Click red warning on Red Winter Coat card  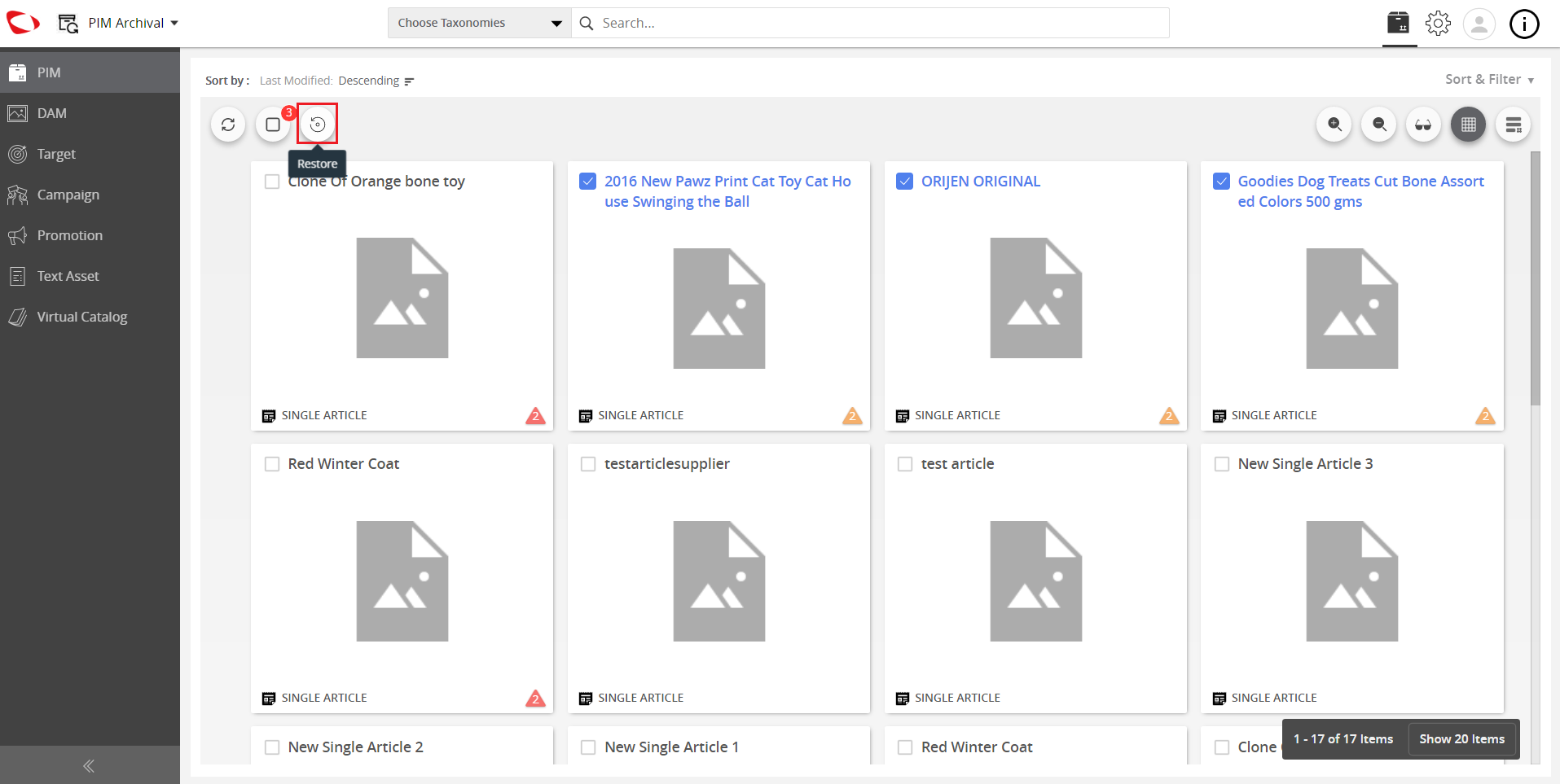[535, 699]
